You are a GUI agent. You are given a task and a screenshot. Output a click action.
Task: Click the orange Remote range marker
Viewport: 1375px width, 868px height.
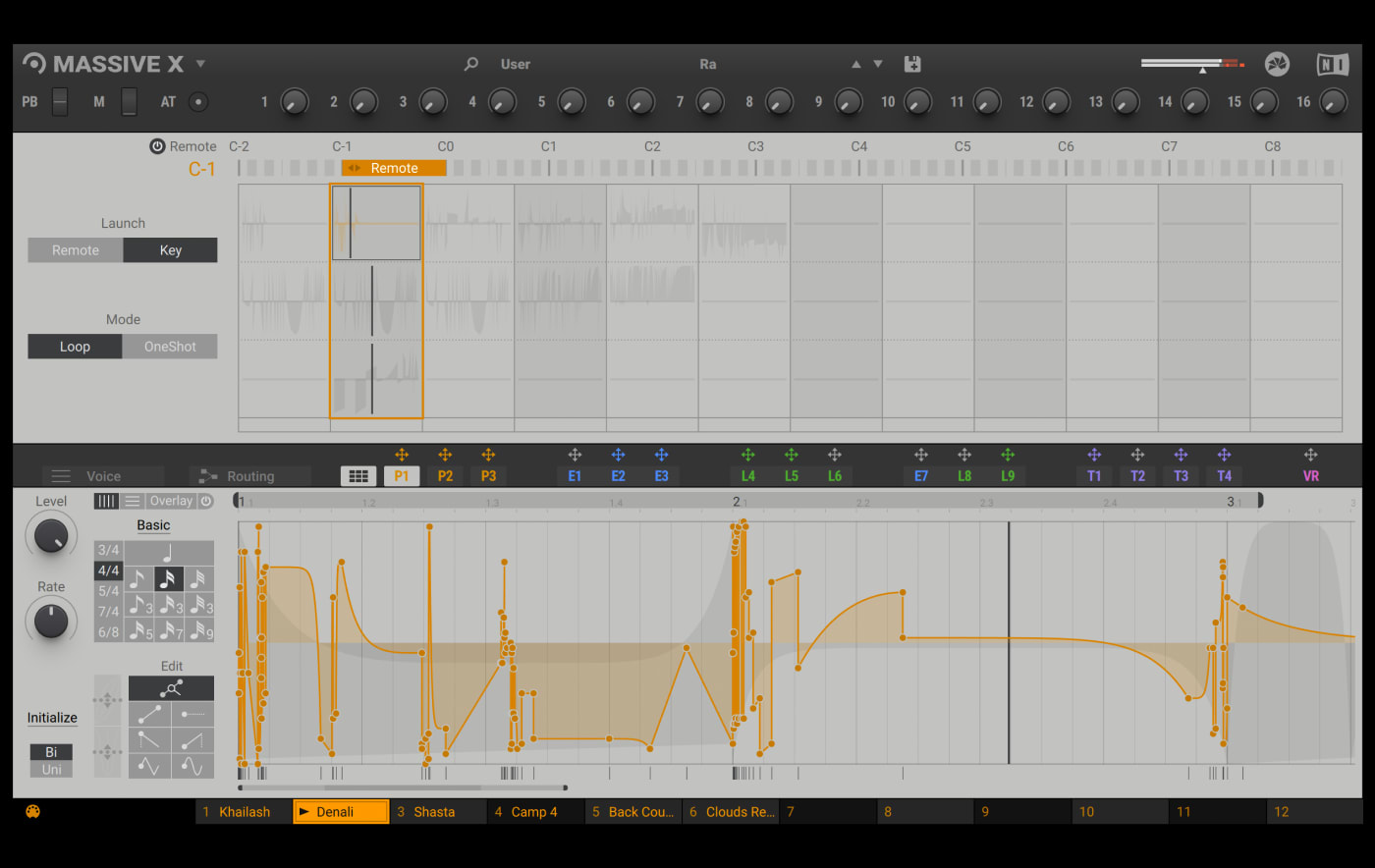tap(394, 168)
